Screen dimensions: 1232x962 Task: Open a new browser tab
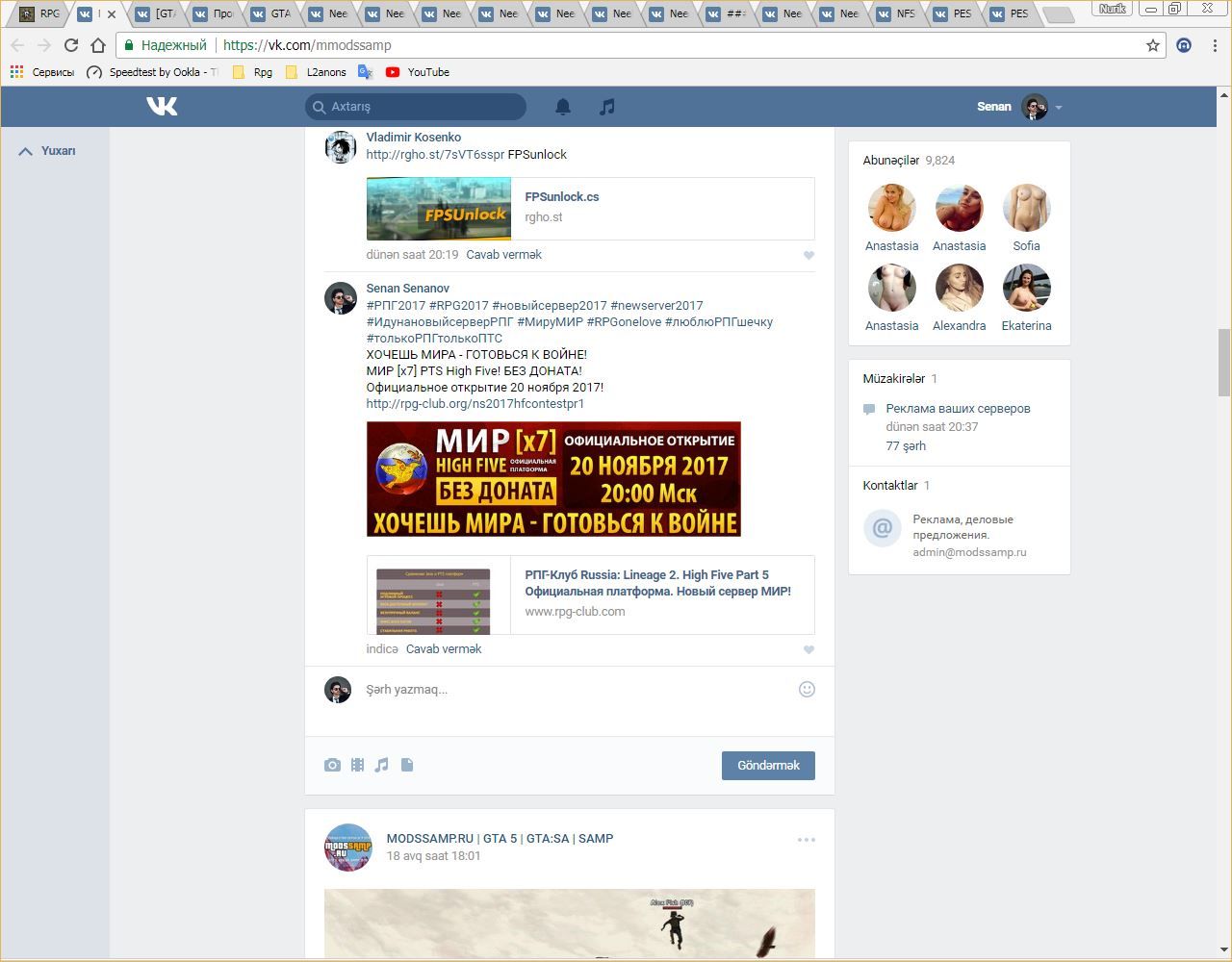click(1058, 14)
